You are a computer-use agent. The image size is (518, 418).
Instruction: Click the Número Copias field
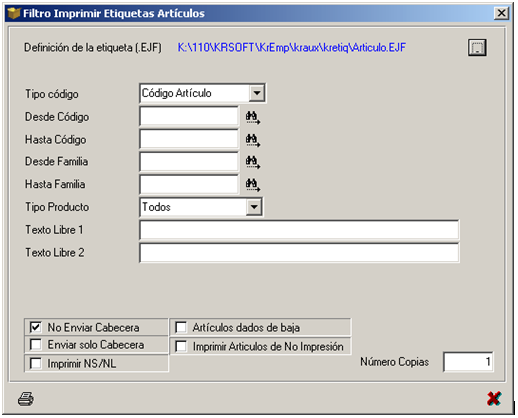(x=468, y=362)
